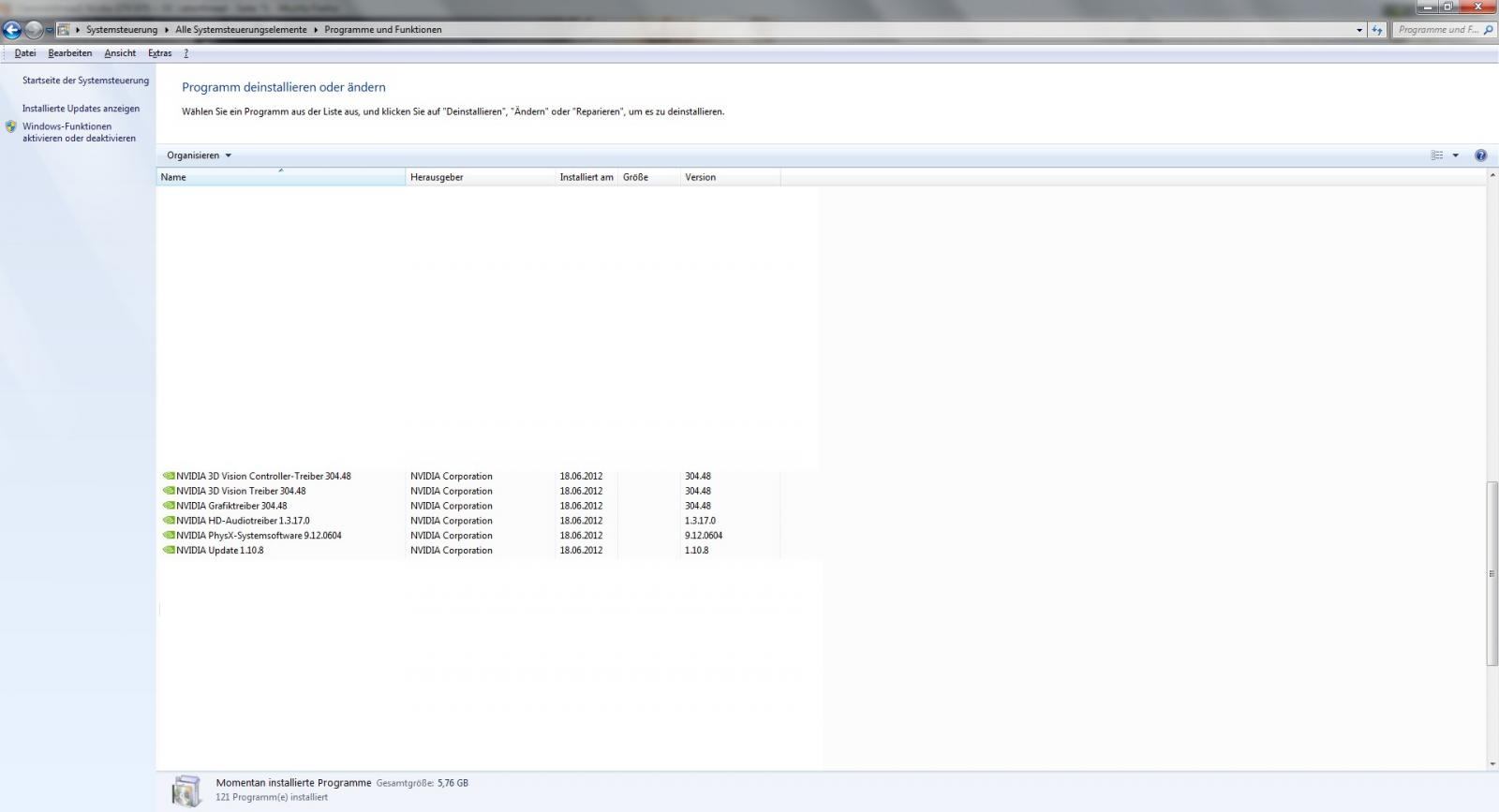Click NVIDIA icon of HD-Audiotreiber row
The image size is (1499, 812).
click(x=169, y=521)
